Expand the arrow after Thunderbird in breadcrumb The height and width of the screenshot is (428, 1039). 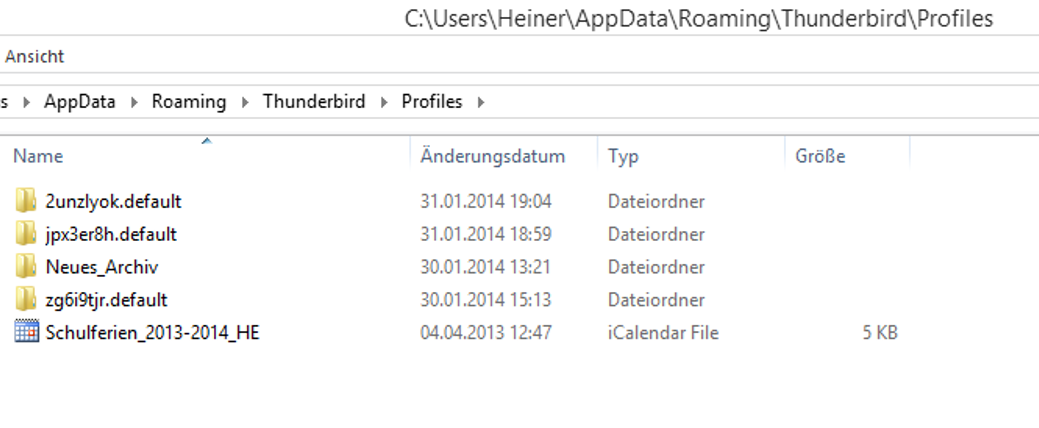[383, 102]
